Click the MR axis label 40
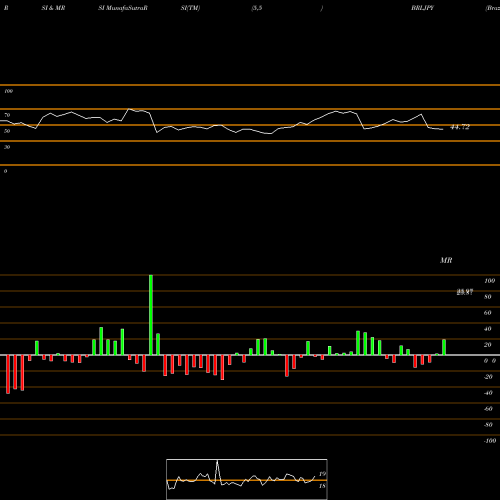 488,329
